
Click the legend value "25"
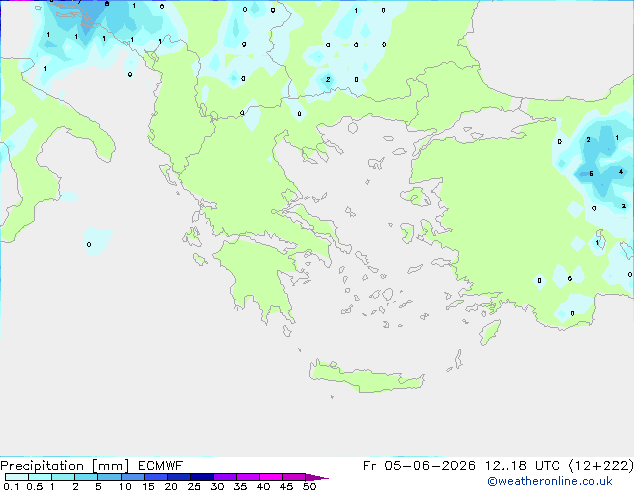pos(194,486)
